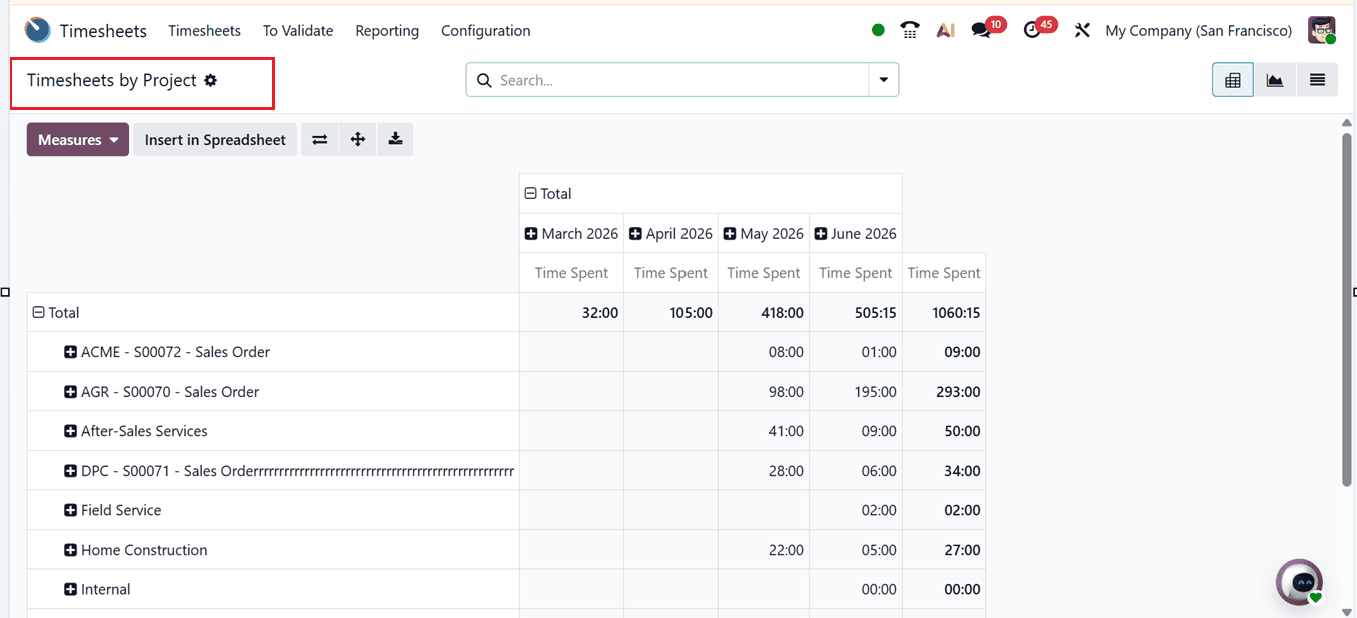The height and width of the screenshot is (618, 1357).
Task: Open the AI assistant icon in navbar
Action: (945, 30)
